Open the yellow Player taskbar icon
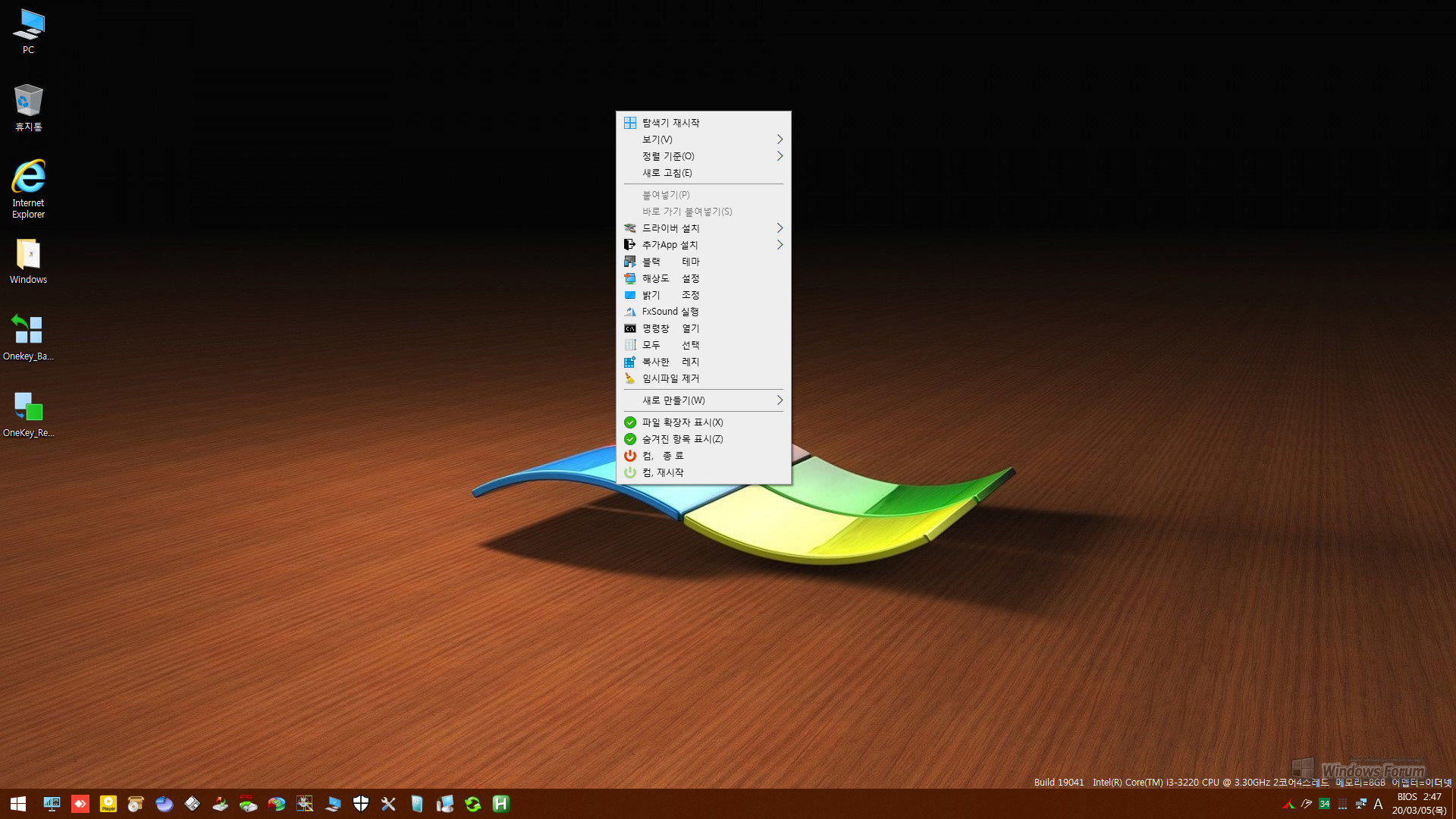1456x819 pixels. 108,804
